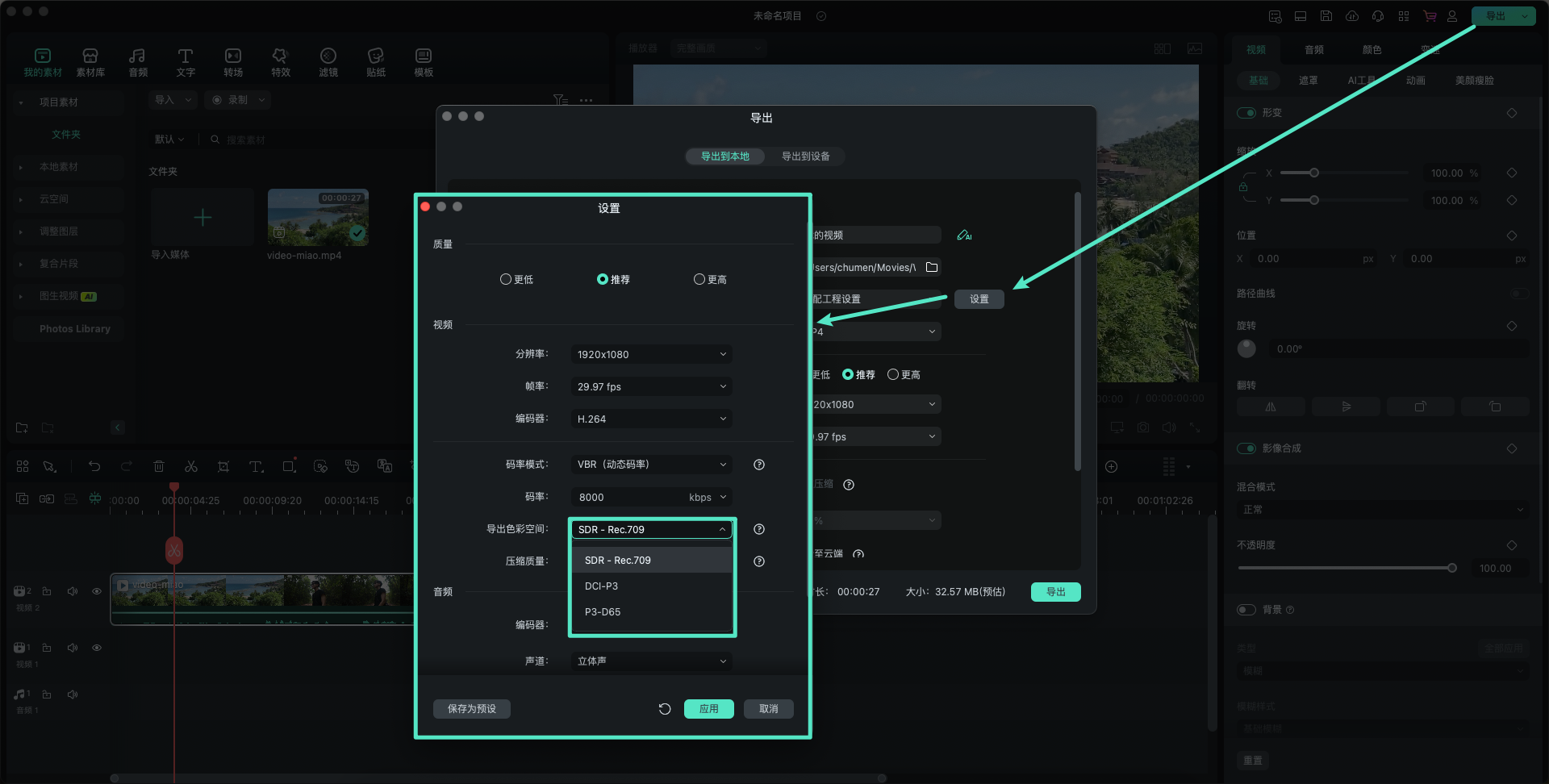Switch to the 导出到设备 tab
The image size is (1549, 784).
click(805, 156)
